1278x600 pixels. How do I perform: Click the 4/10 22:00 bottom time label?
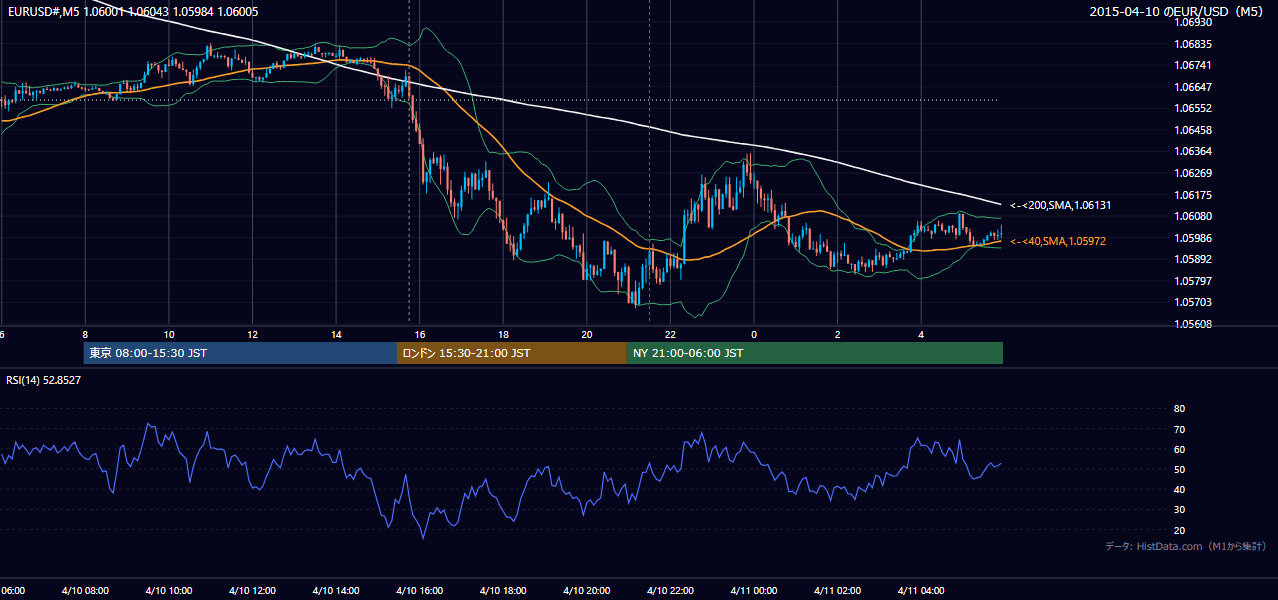(670, 590)
